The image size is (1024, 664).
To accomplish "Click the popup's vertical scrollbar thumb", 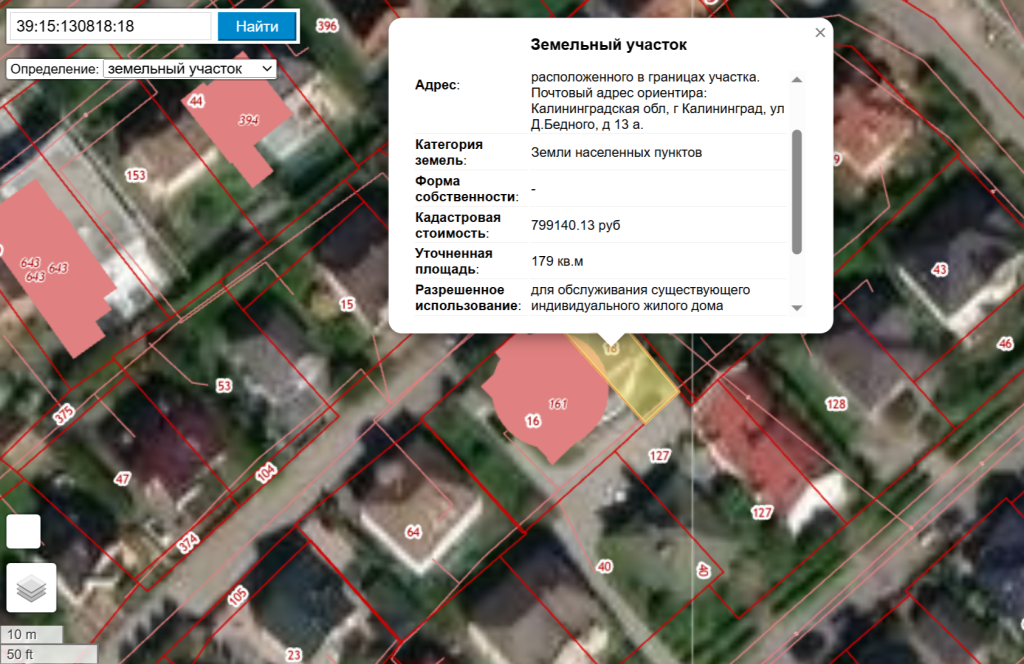I will (797, 190).
